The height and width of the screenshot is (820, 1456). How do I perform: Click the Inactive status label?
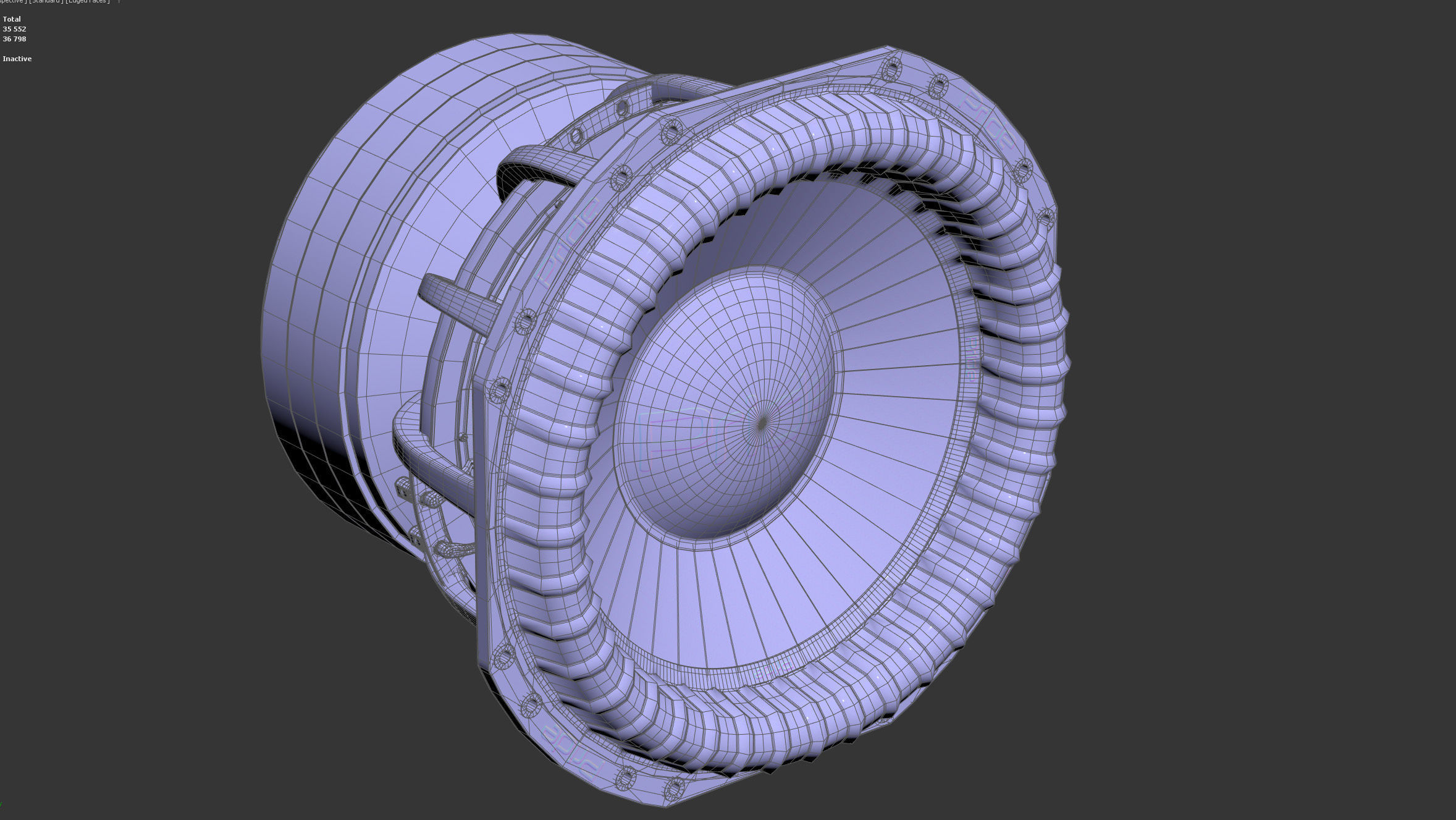click(17, 59)
